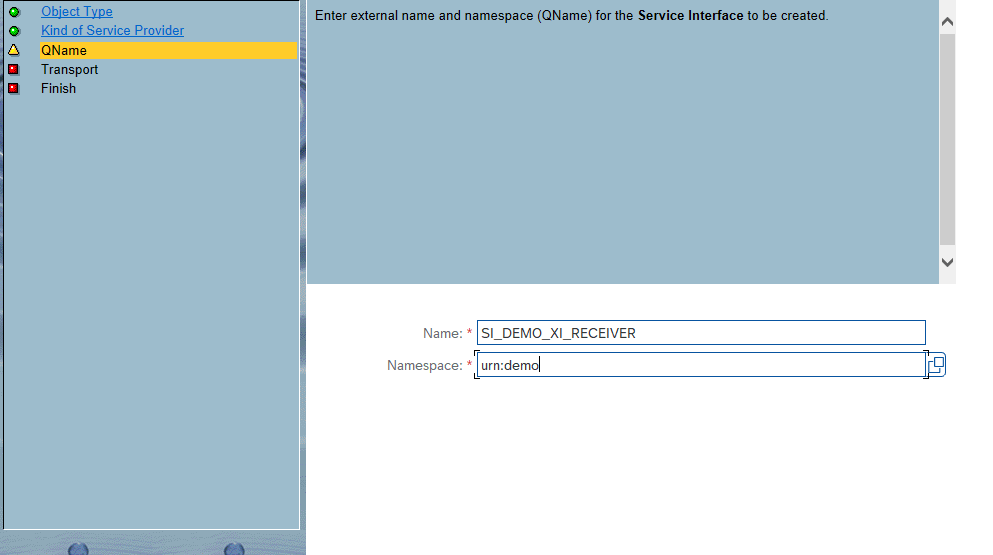Click the "Namespace:" field label
This screenshot has height=555, width=993.
point(424,366)
